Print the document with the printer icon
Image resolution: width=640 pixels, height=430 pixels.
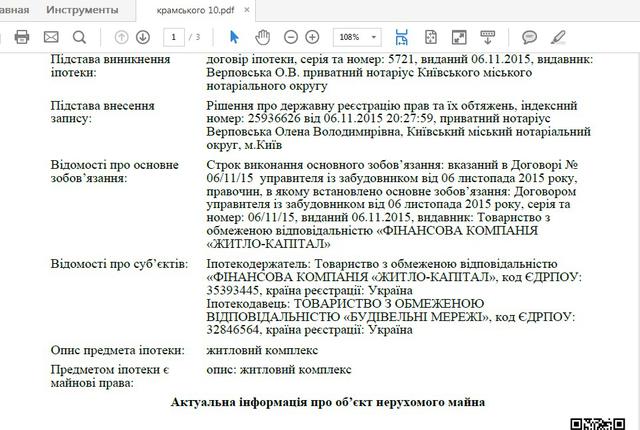point(22,37)
